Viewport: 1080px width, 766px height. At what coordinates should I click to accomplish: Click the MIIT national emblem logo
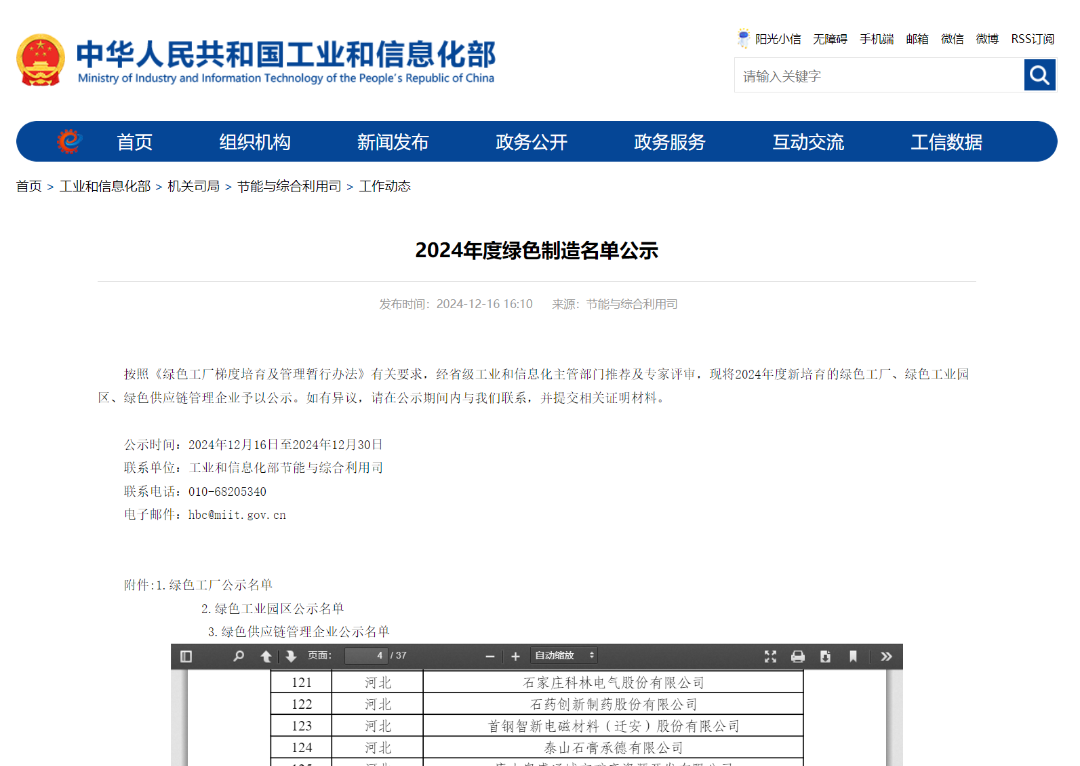[40, 60]
